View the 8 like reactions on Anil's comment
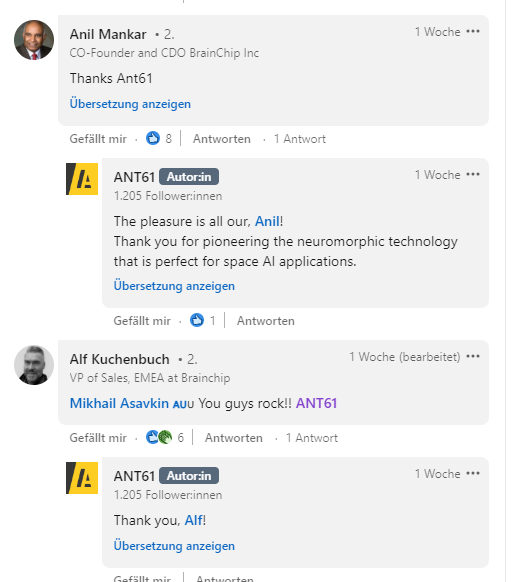Viewport: 520px width, 582px height. (159, 138)
